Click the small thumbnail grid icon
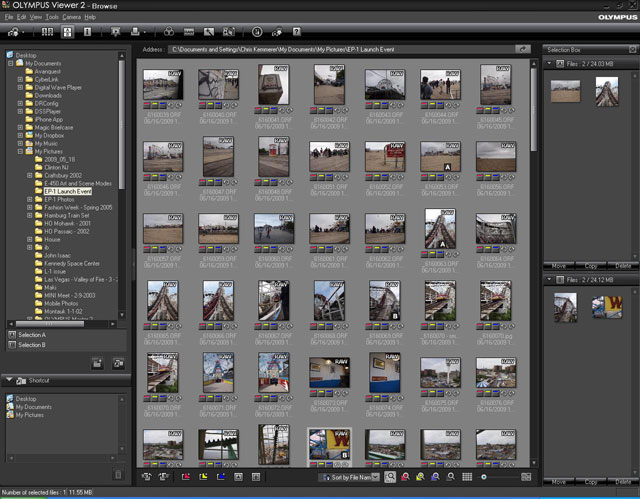The width and height of the screenshot is (640, 499). pos(467,477)
